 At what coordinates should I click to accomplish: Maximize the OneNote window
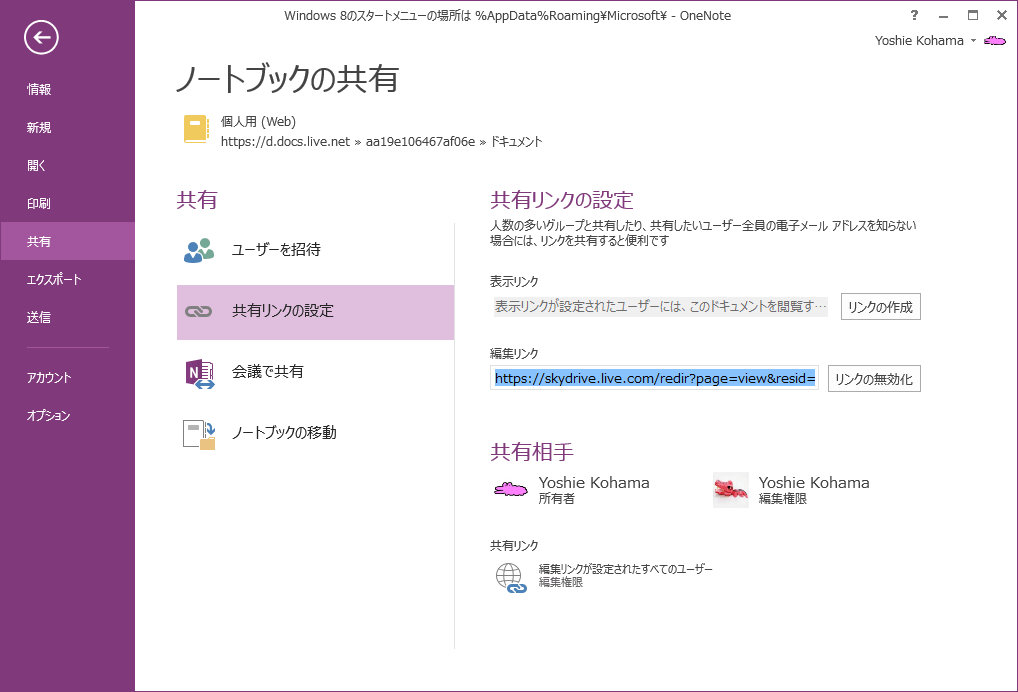point(973,16)
